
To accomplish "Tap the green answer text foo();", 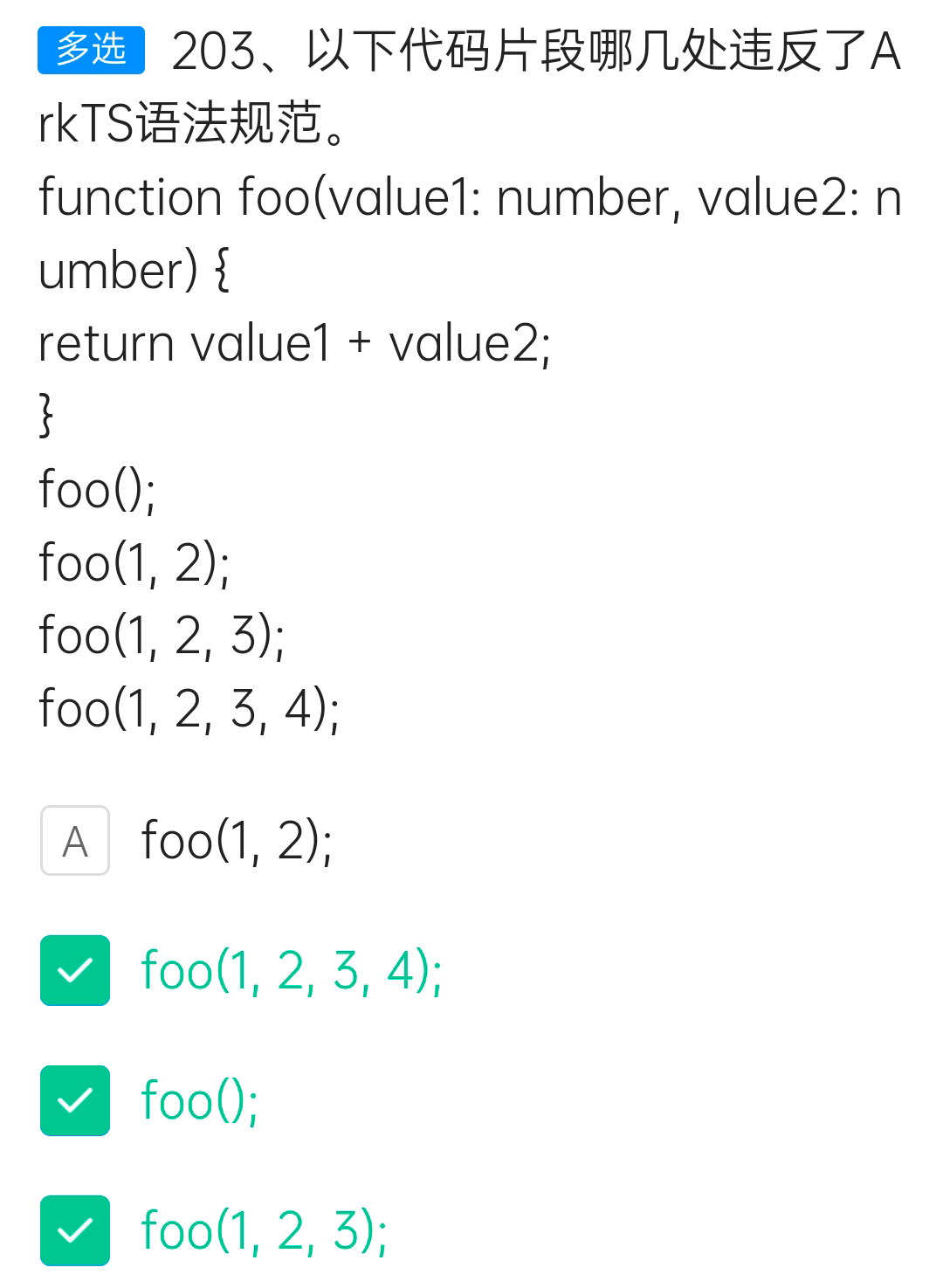I will point(199,1100).
